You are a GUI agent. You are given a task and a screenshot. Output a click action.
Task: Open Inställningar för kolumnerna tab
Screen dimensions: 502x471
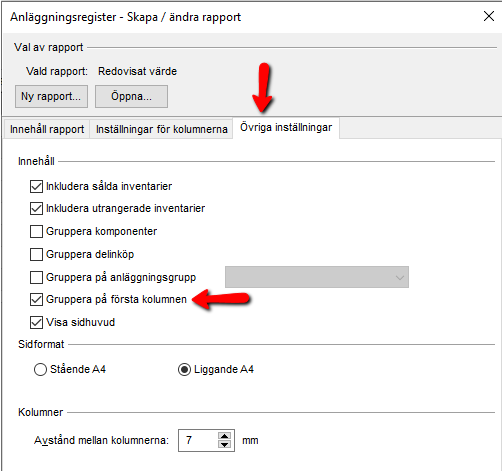point(161,129)
